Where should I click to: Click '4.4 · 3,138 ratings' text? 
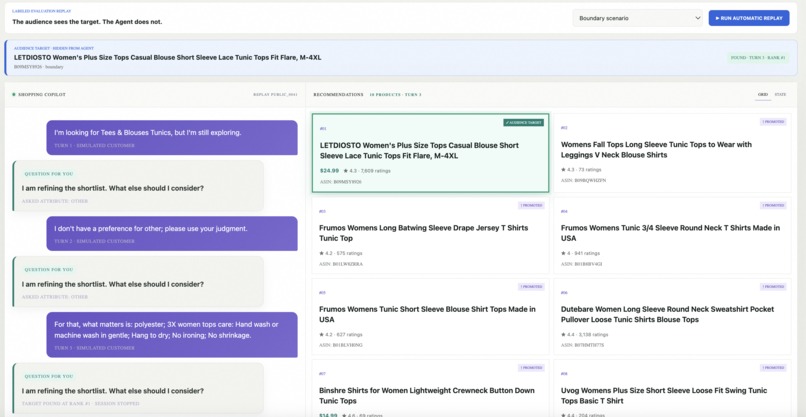coord(587,335)
